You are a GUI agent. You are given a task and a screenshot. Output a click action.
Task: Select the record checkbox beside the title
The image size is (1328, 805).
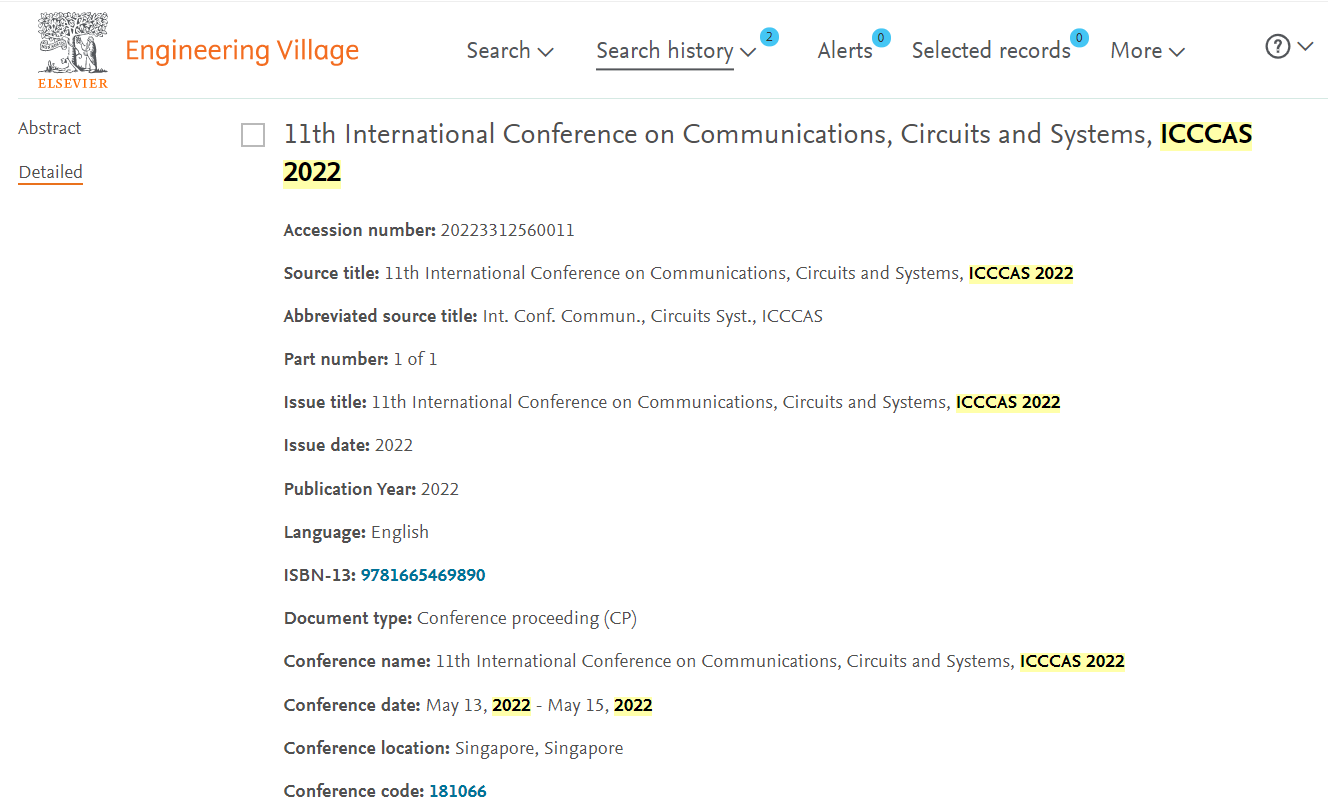[253, 135]
